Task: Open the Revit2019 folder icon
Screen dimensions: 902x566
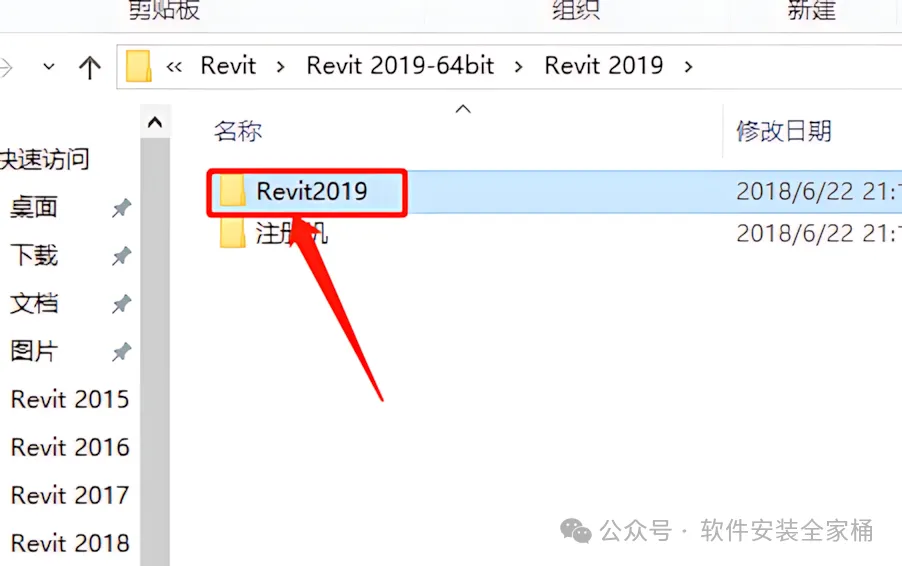Action: [x=232, y=191]
